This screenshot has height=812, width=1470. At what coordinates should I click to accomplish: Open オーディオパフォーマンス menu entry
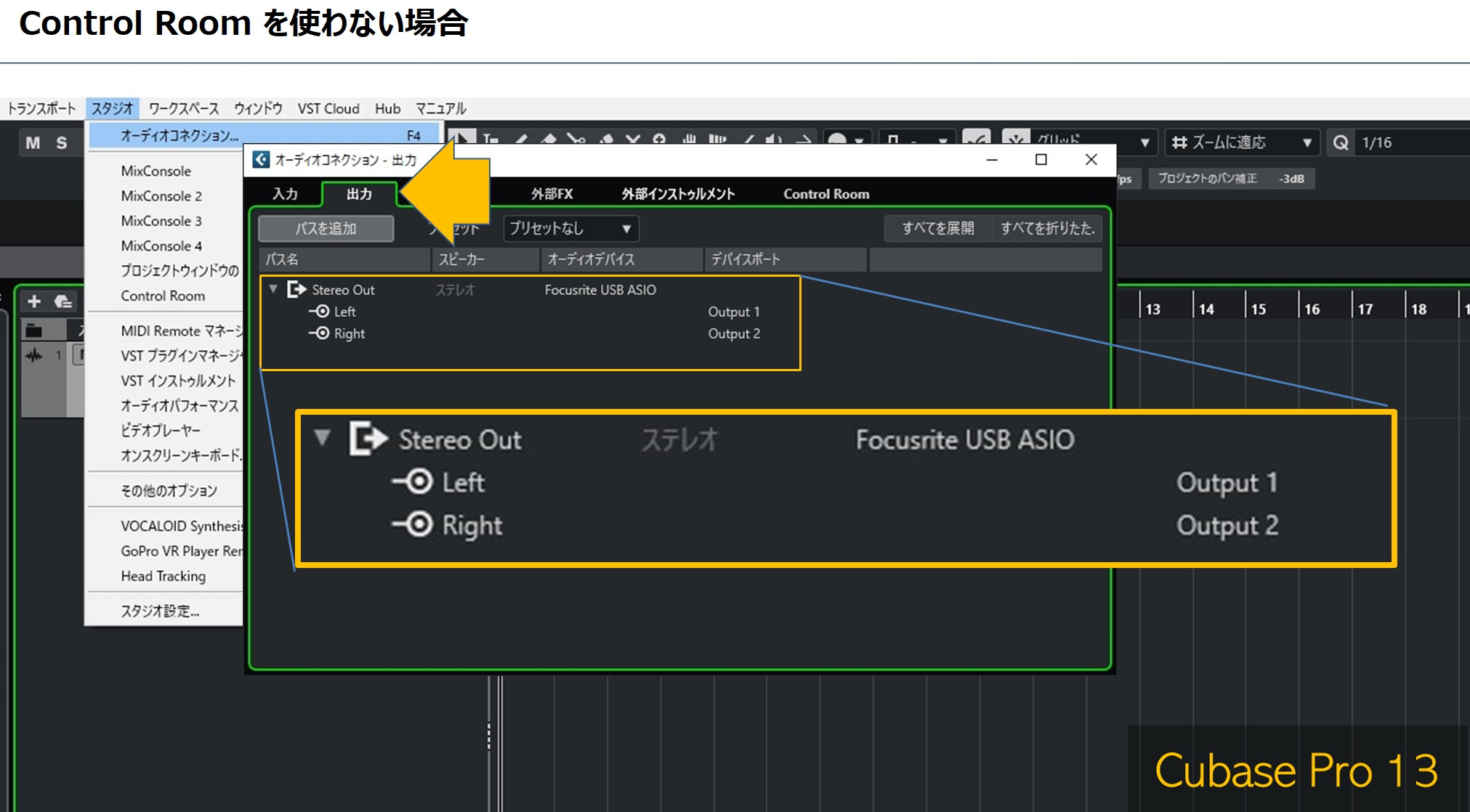pos(180,405)
